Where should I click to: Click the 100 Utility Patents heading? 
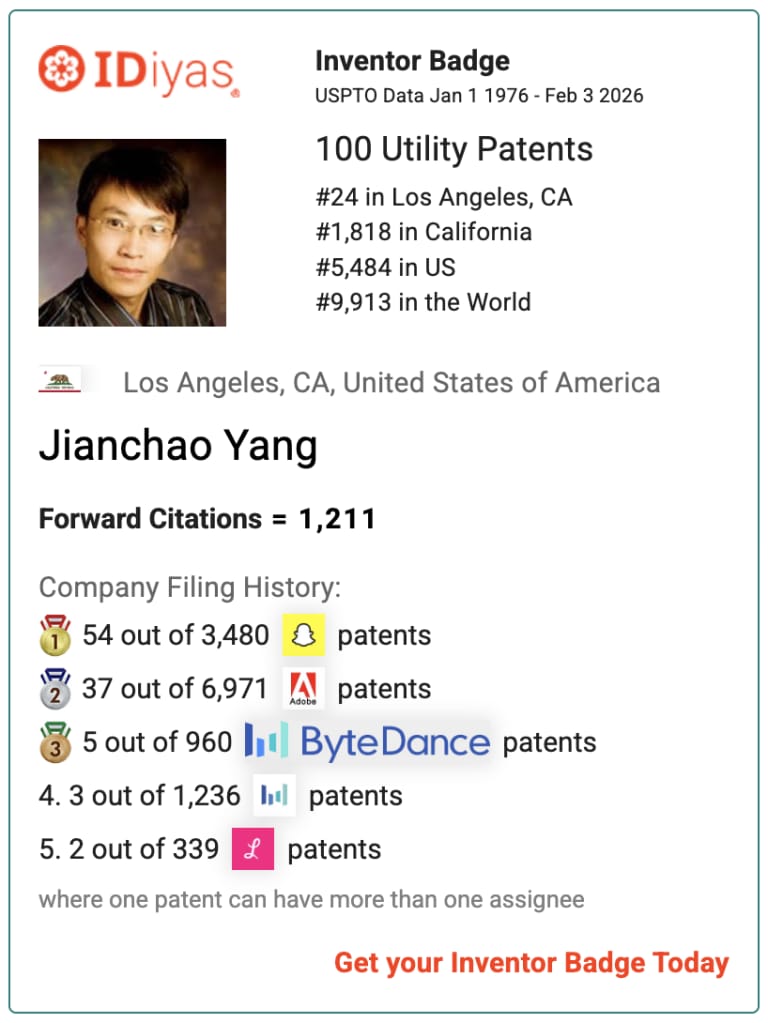click(x=454, y=149)
